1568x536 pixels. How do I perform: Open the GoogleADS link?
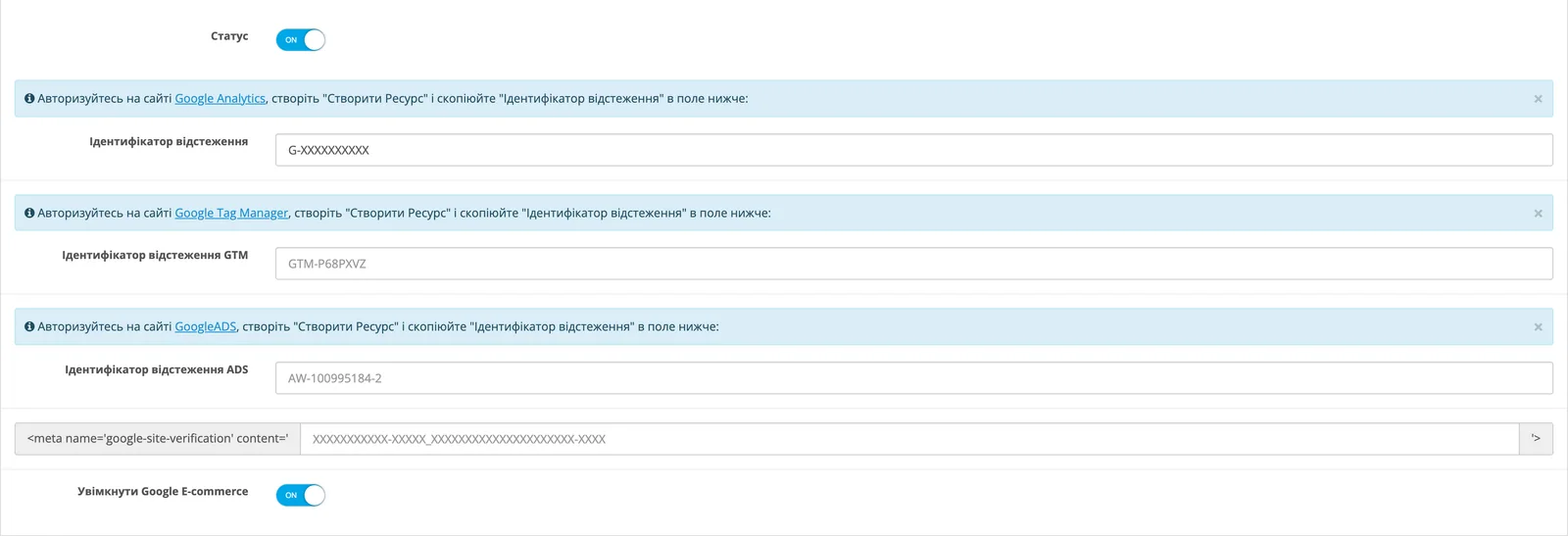[x=206, y=326]
